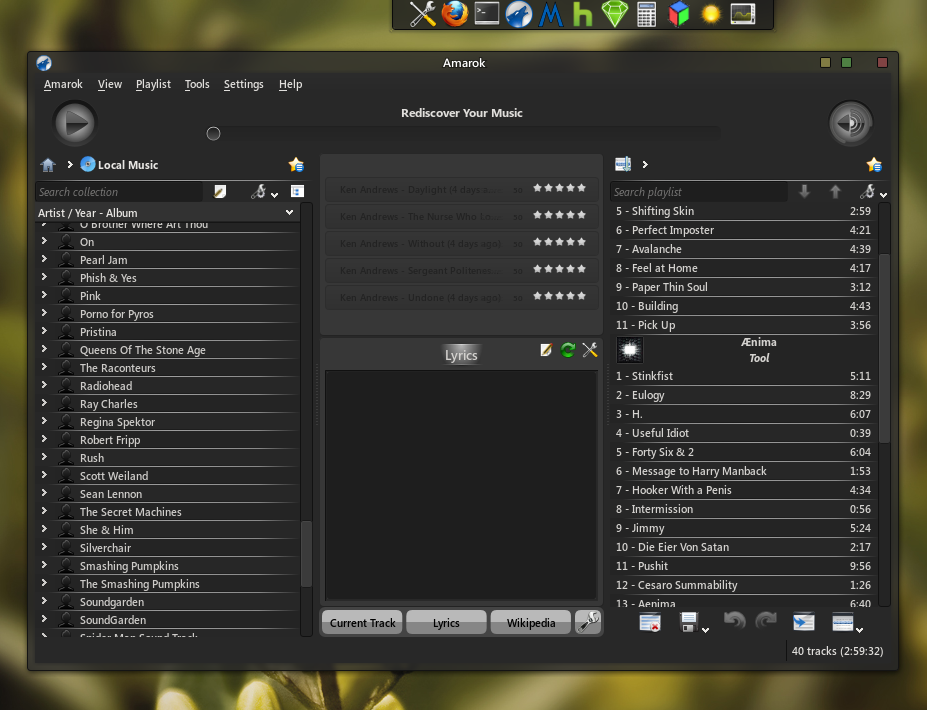
Task: Select track 7 - Avalanche
Action: pos(743,249)
